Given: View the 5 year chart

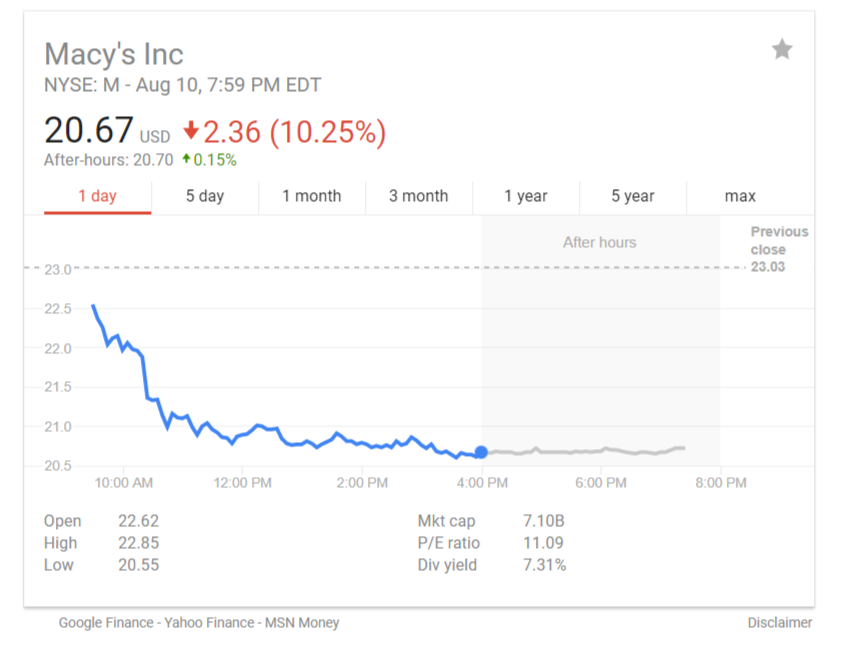Looking at the screenshot, I should tap(633, 196).
